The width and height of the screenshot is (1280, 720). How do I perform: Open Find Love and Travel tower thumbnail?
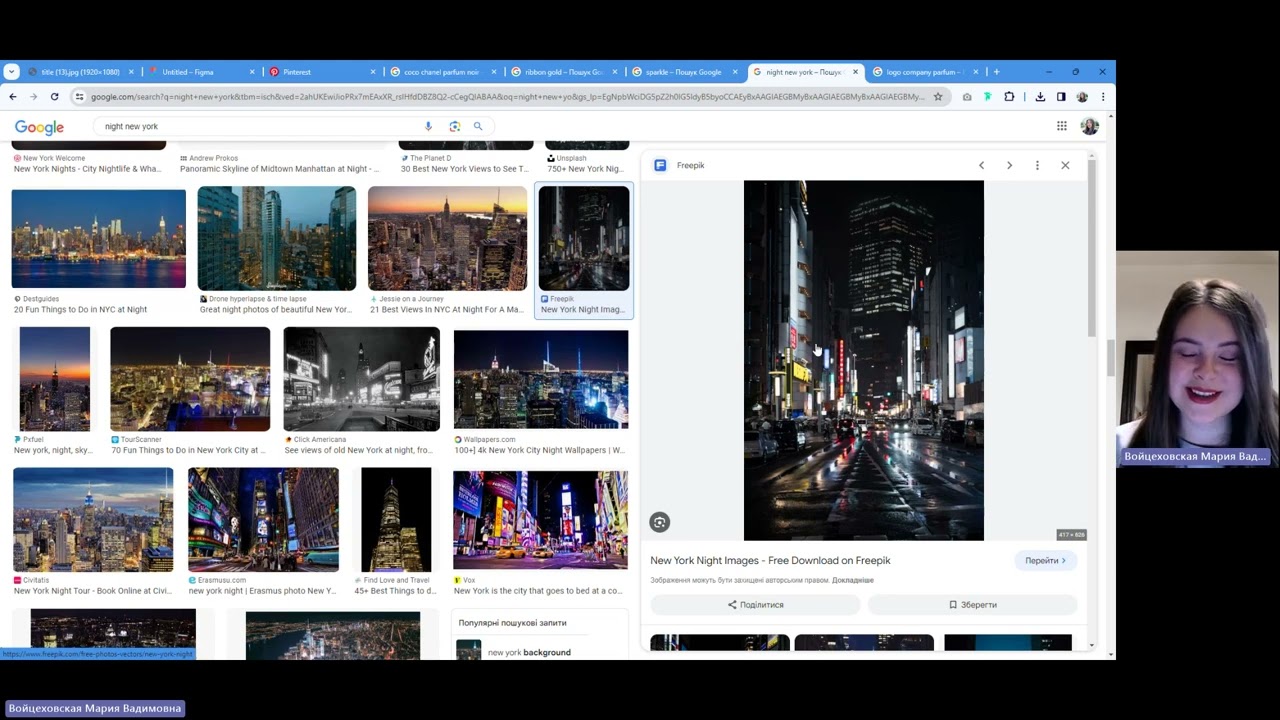click(x=396, y=520)
